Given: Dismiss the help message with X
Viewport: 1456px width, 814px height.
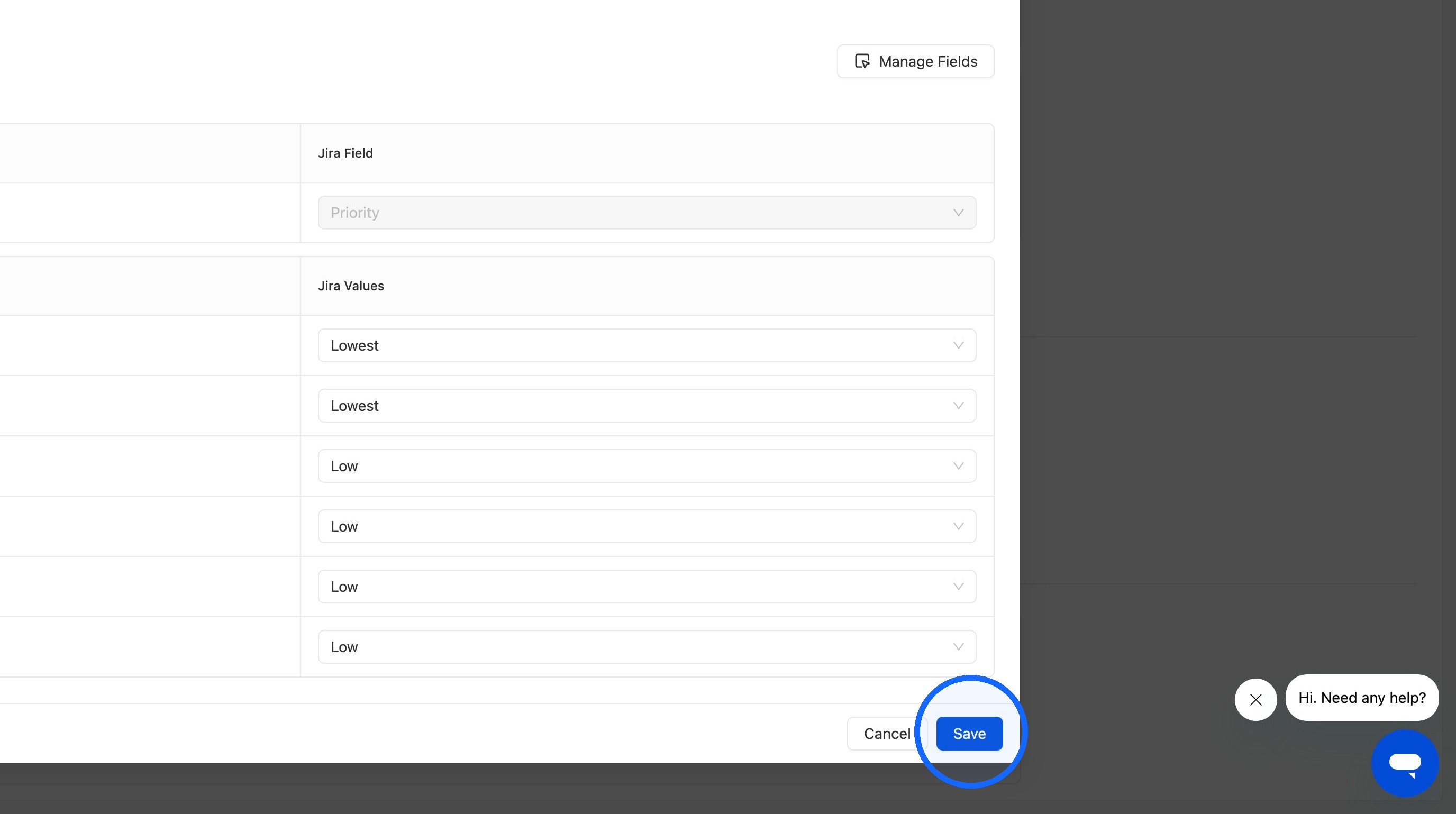Looking at the screenshot, I should (x=1255, y=699).
